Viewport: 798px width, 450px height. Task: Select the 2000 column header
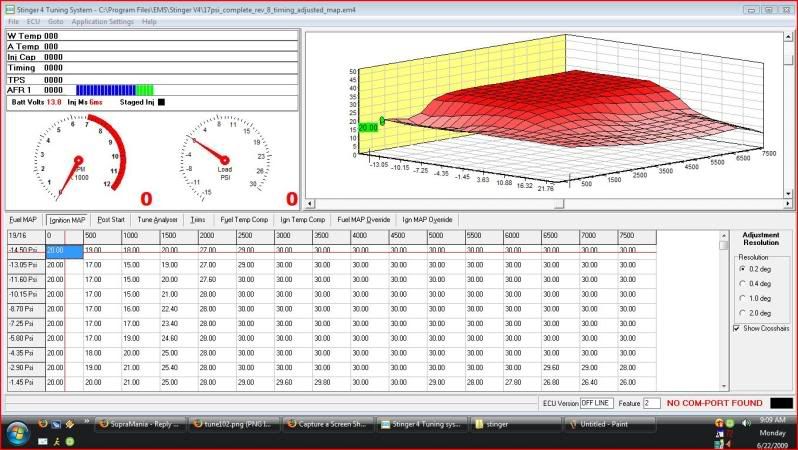coord(217,236)
